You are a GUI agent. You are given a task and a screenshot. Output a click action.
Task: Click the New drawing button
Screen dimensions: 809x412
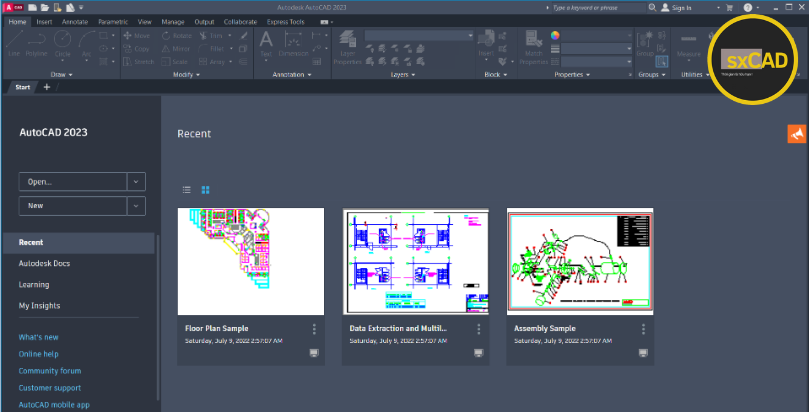73,206
